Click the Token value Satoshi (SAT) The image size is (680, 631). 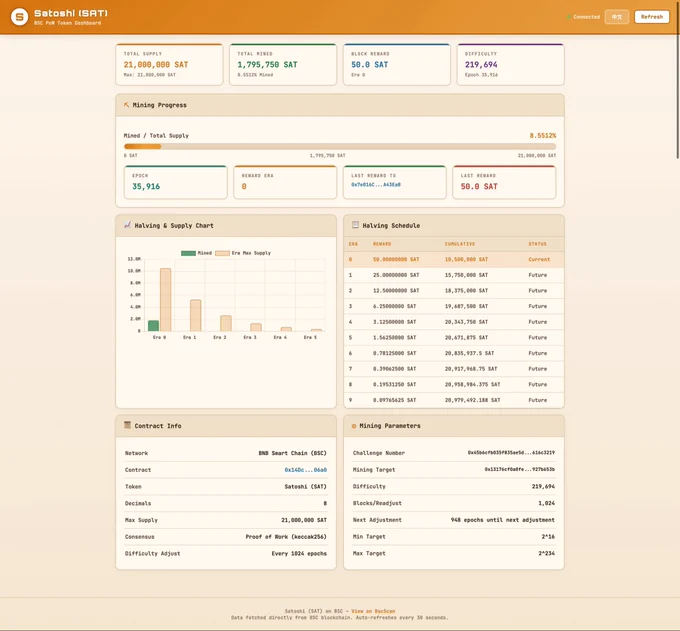click(305, 487)
